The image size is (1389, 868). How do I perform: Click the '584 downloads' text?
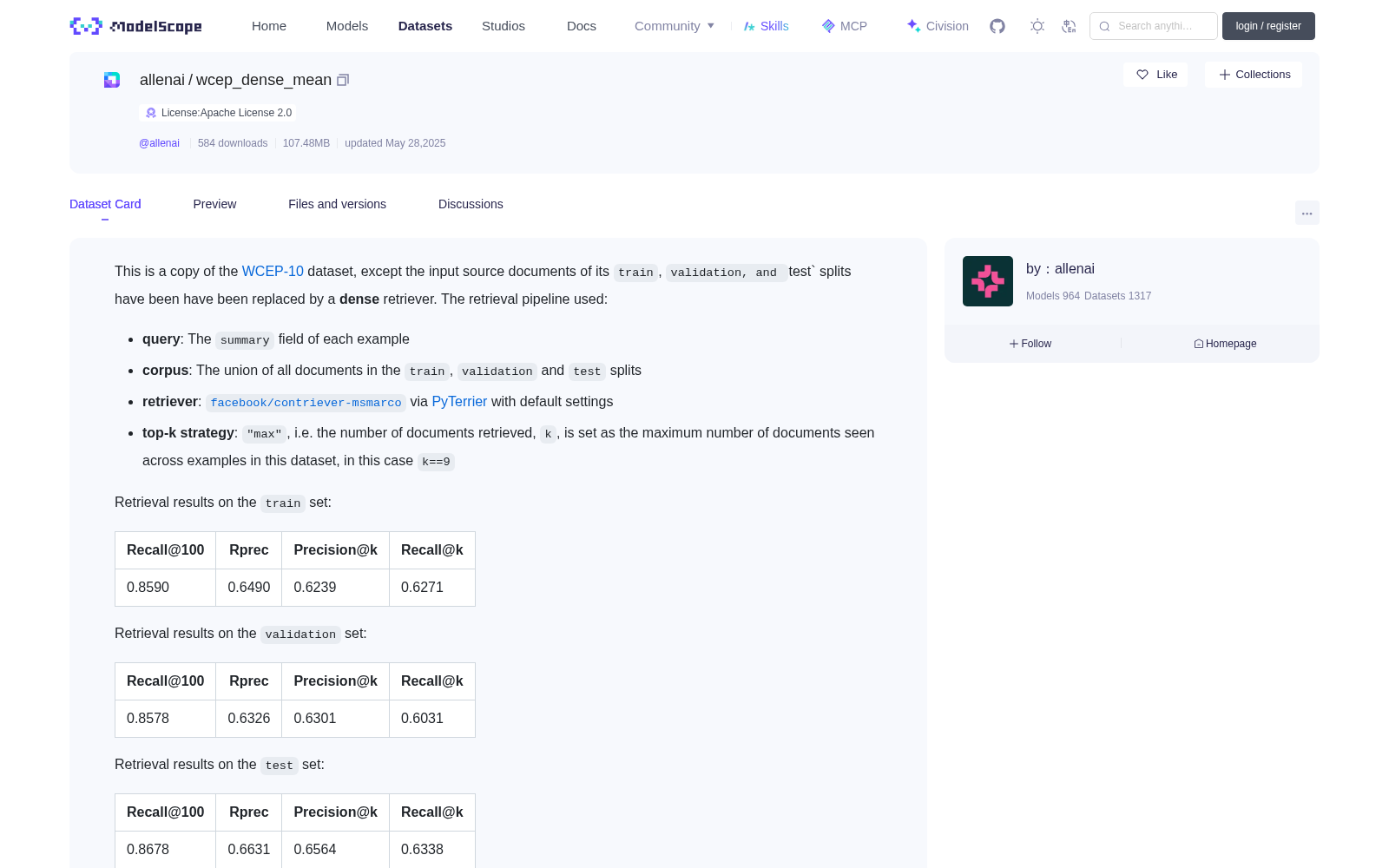tap(233, 143)
